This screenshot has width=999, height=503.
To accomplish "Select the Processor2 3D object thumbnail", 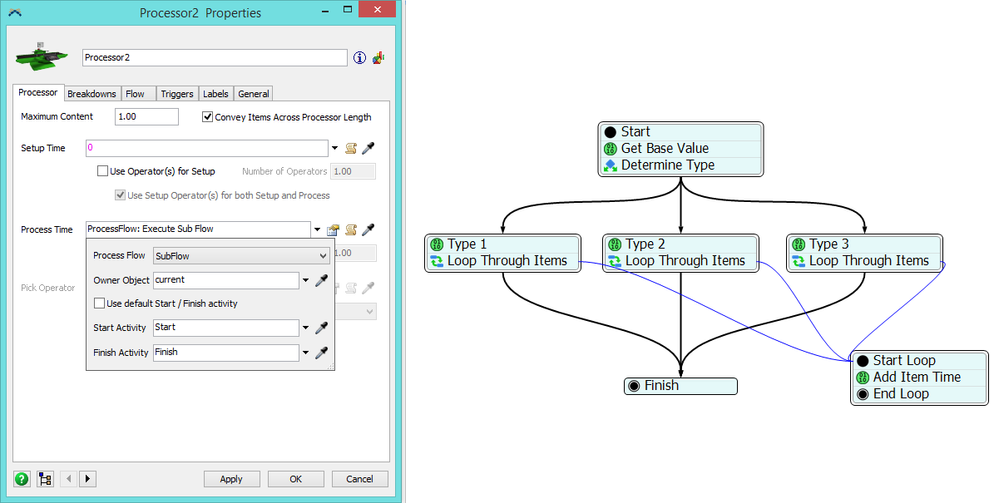I will 42,57.
